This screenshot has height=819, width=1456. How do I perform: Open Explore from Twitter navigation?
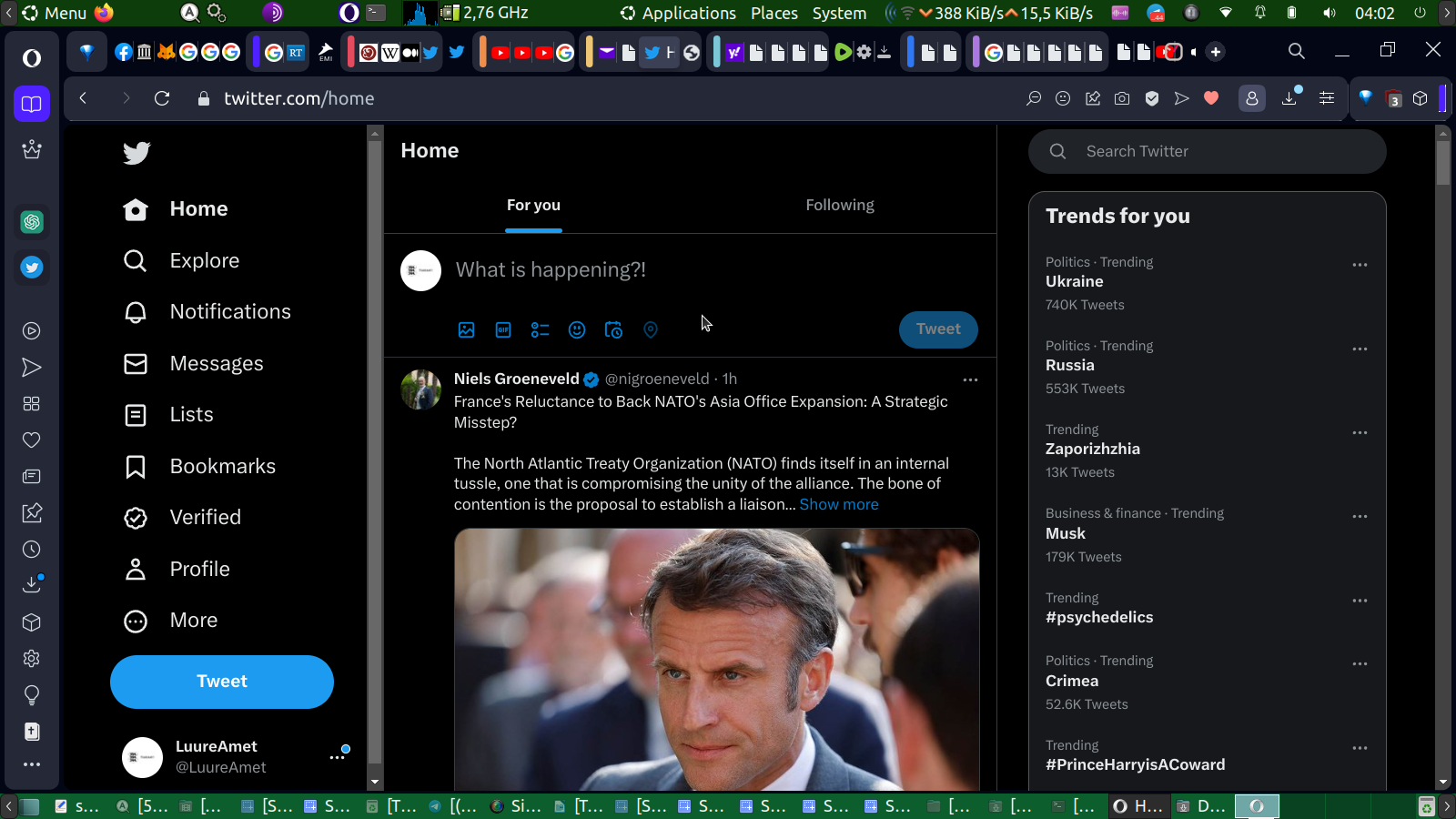[x=182, y=261]
